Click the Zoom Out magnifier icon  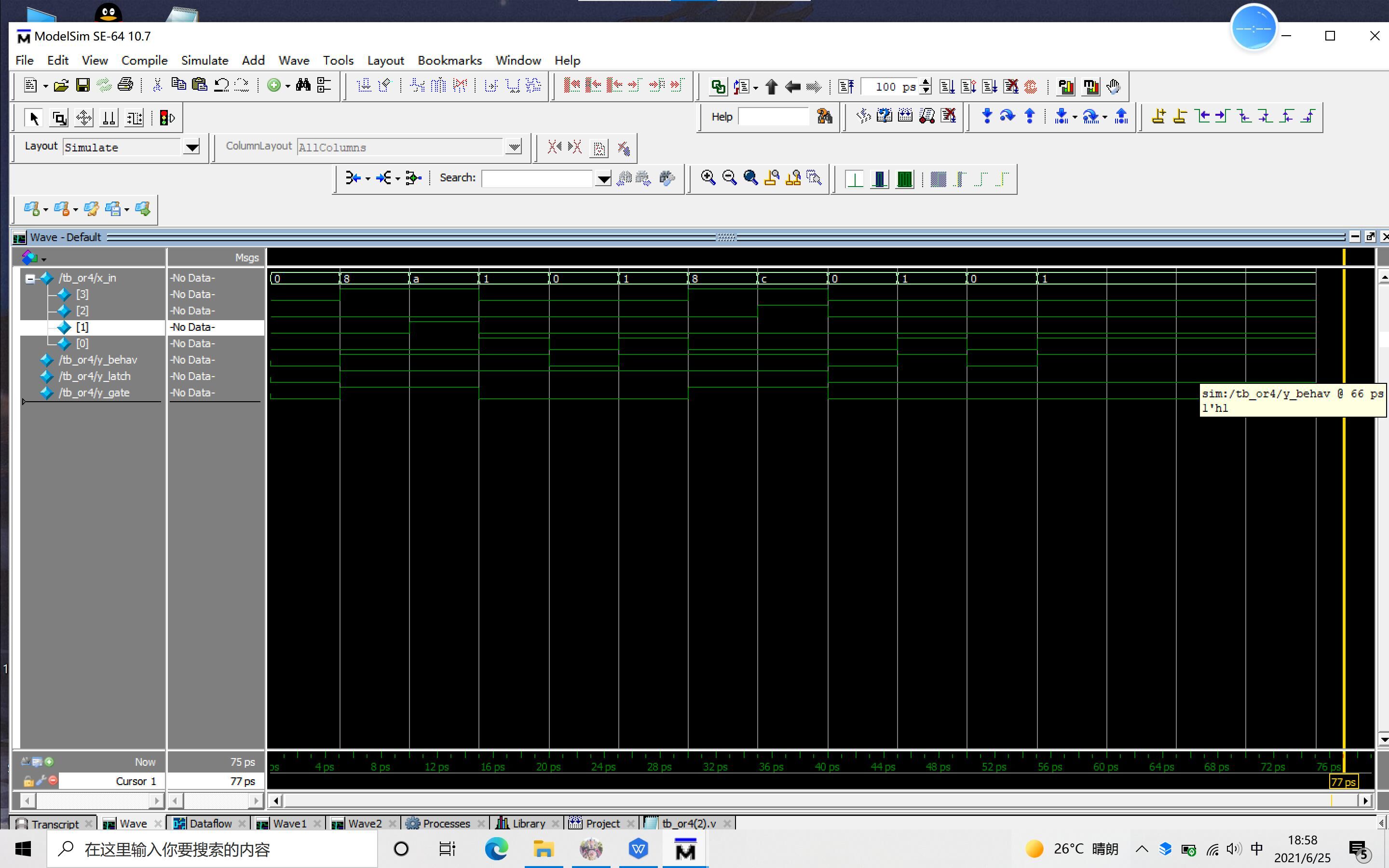(729, 178)
